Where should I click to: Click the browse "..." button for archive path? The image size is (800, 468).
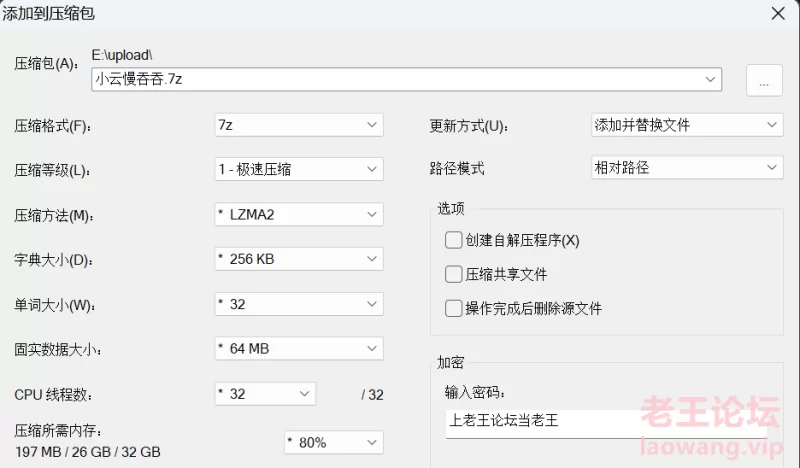pos(764,80)
